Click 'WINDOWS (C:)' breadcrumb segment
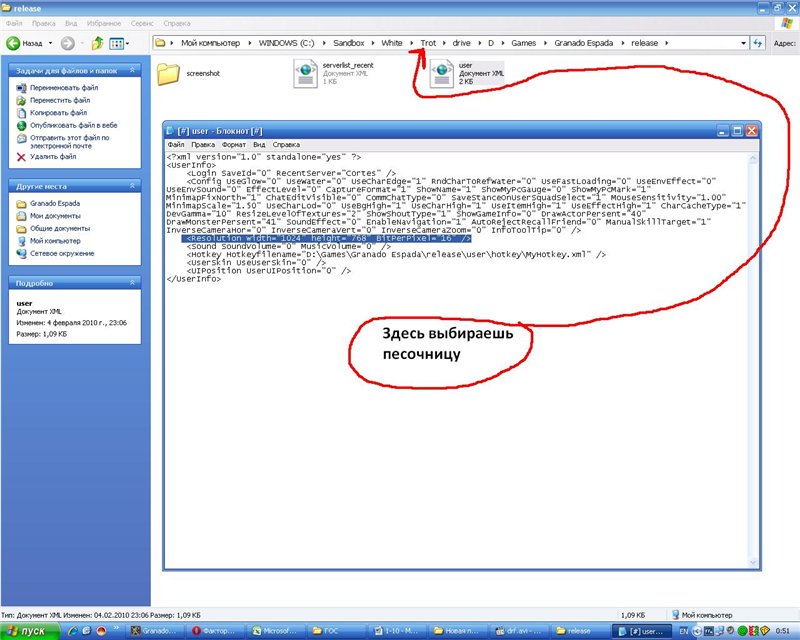800x640 pixels. [x=286, y=43]
